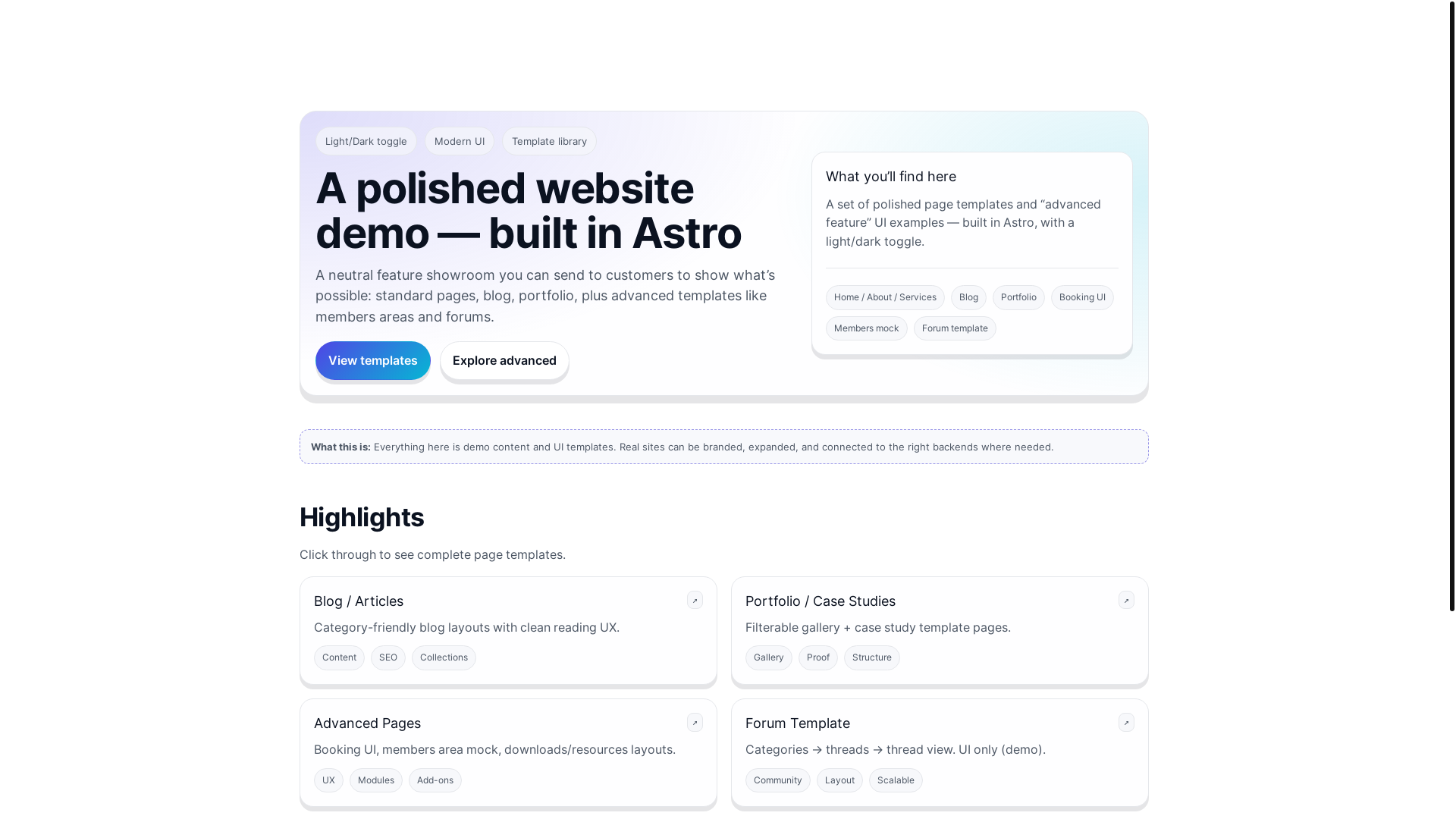Open the Blog / Articles card title

(359, 601)
